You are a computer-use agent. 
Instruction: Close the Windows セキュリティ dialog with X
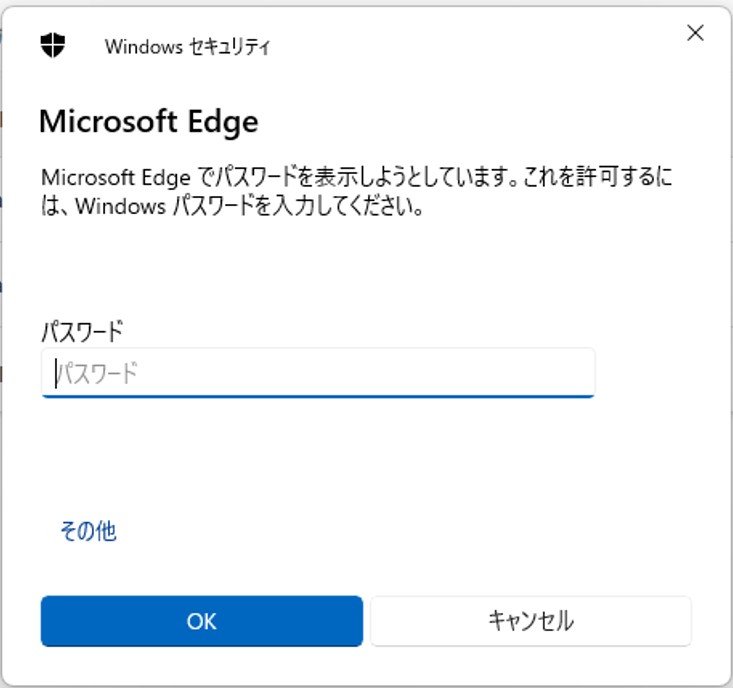[695, 33]
